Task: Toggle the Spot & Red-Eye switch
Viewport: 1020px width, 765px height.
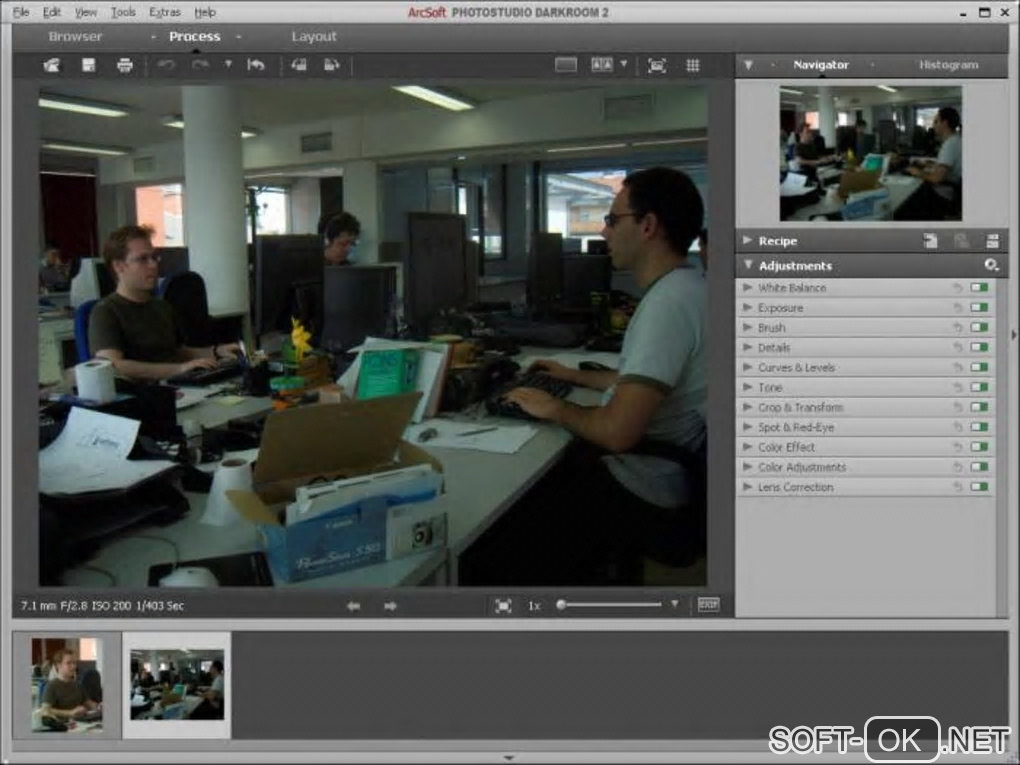Action: 979,427
